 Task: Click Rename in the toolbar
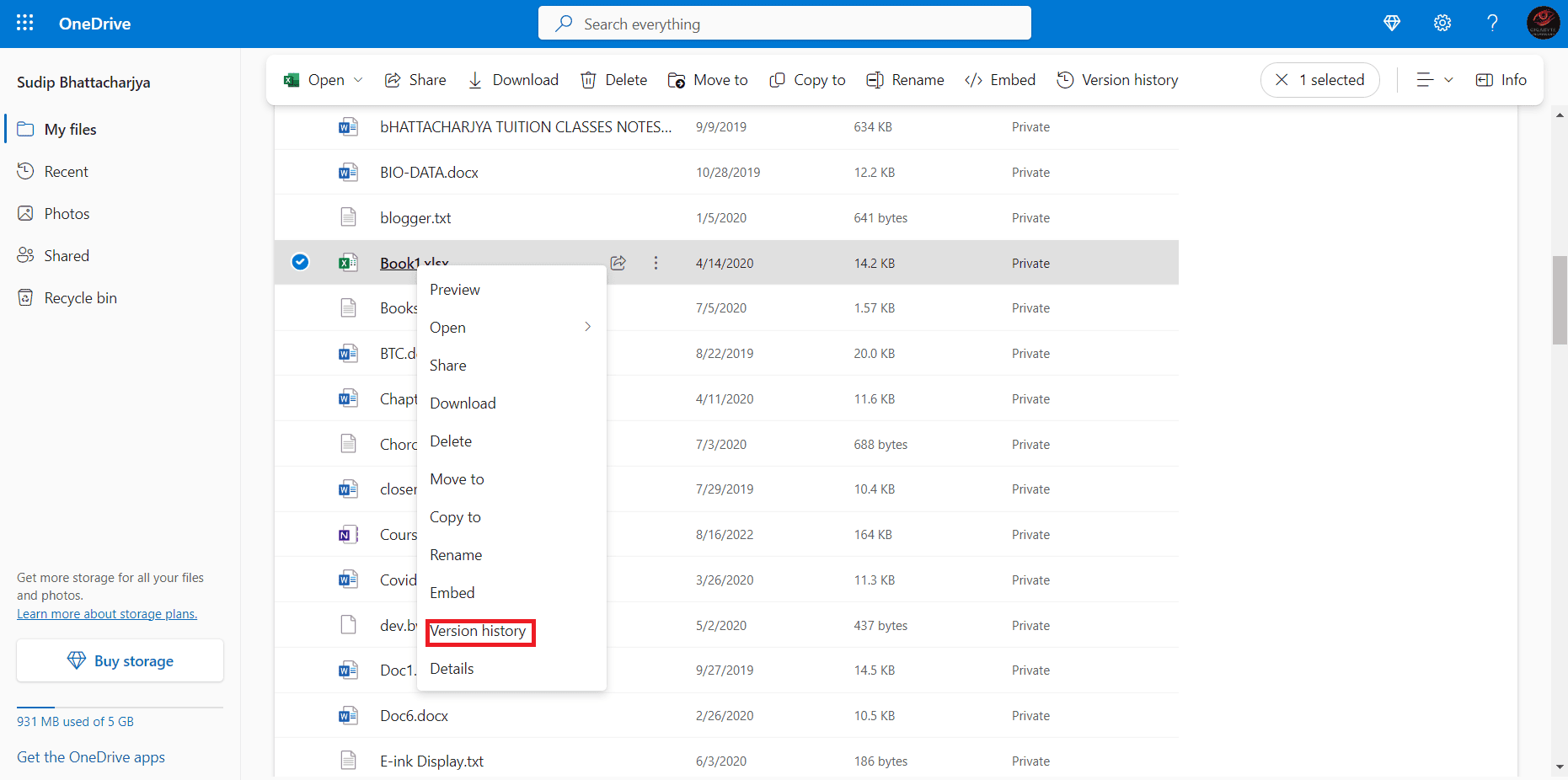click(x=905, y=80)
